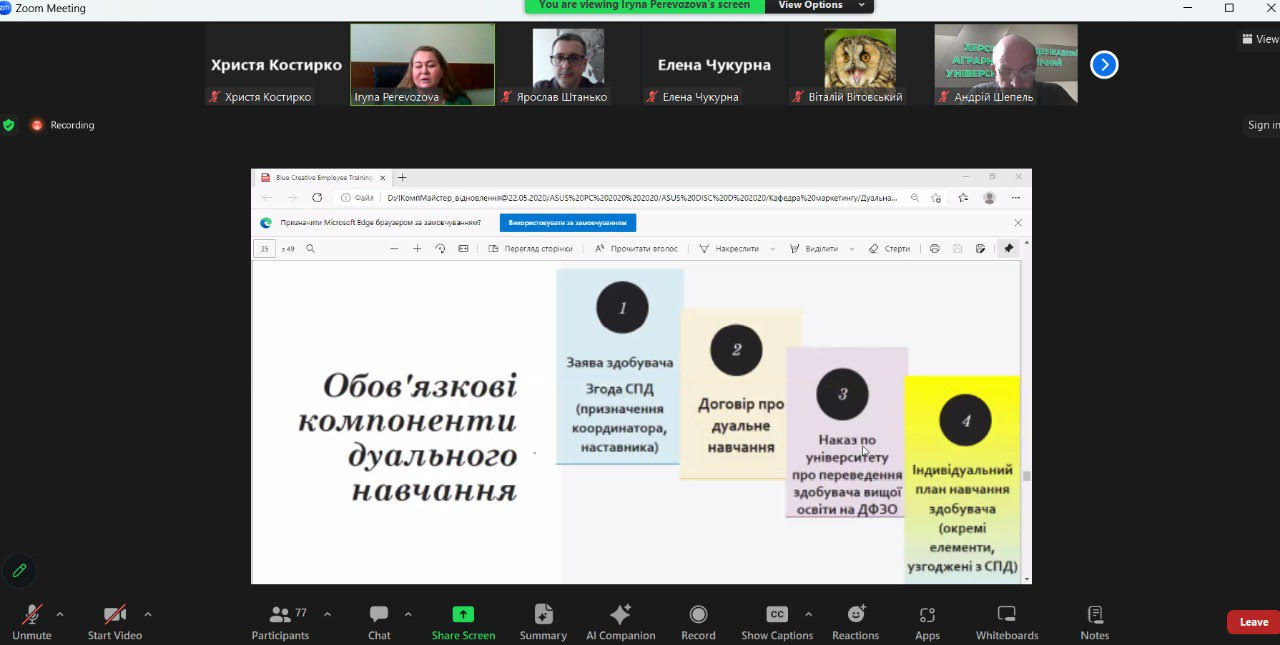The height and width of the screenshot is (645, 1280).
Task: Toggle Show Captions
Action: pos(777,621)
